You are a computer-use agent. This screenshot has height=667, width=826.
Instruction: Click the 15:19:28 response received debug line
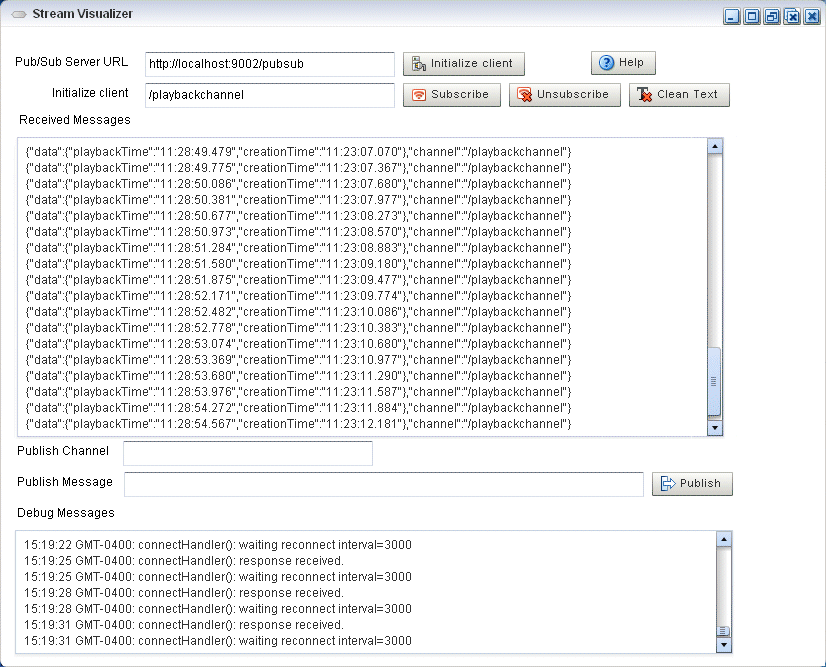point(184,593)
